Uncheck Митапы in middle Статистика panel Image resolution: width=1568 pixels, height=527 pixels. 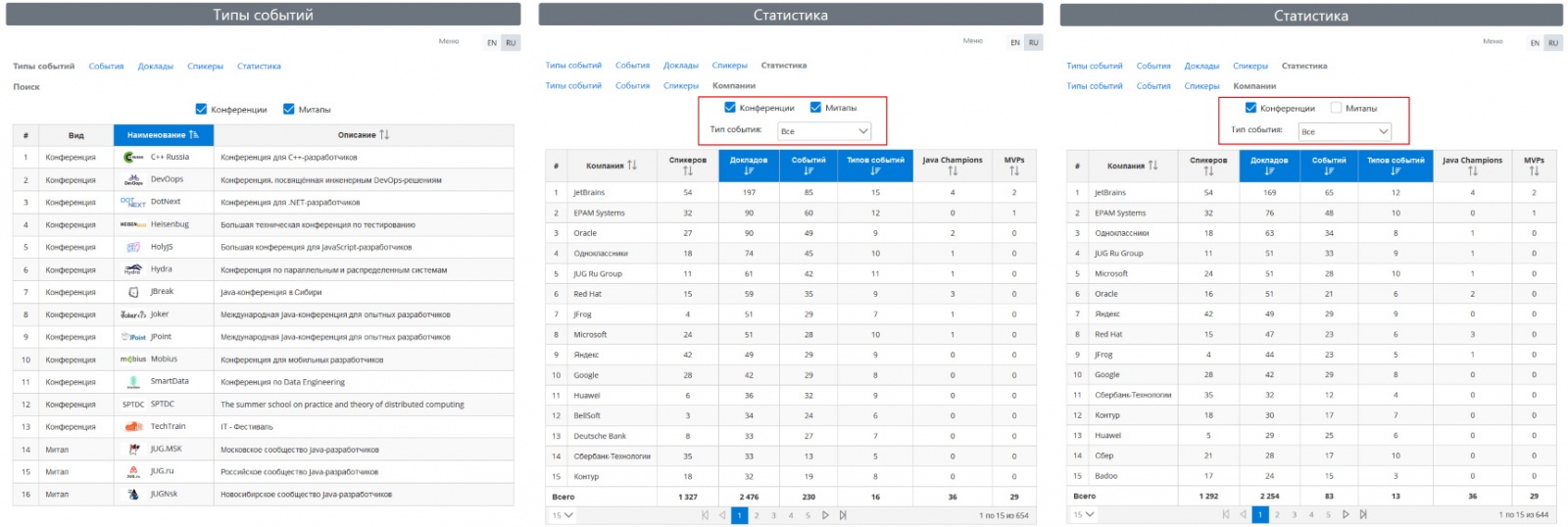click(x=815, y=108)
